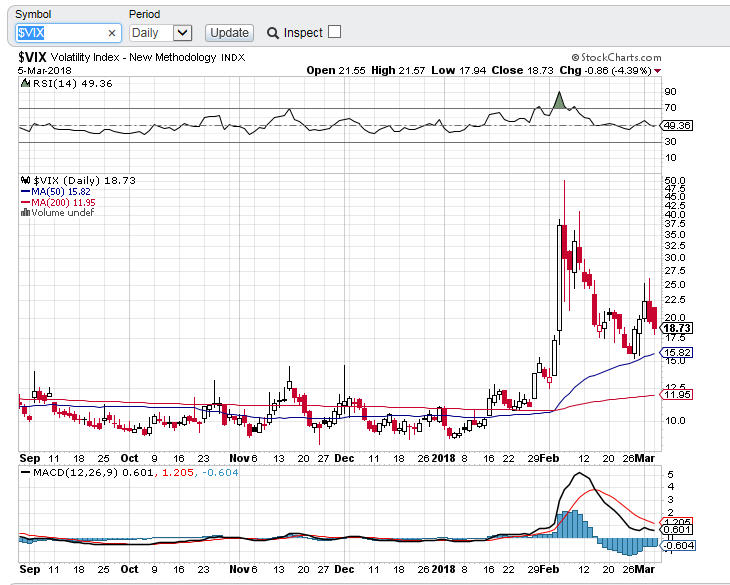Image resolution: width=730 pixels, height=585 pixels.
Task: Click the Inspect magnifying glass icon
Action: click(x=273, y=33)
